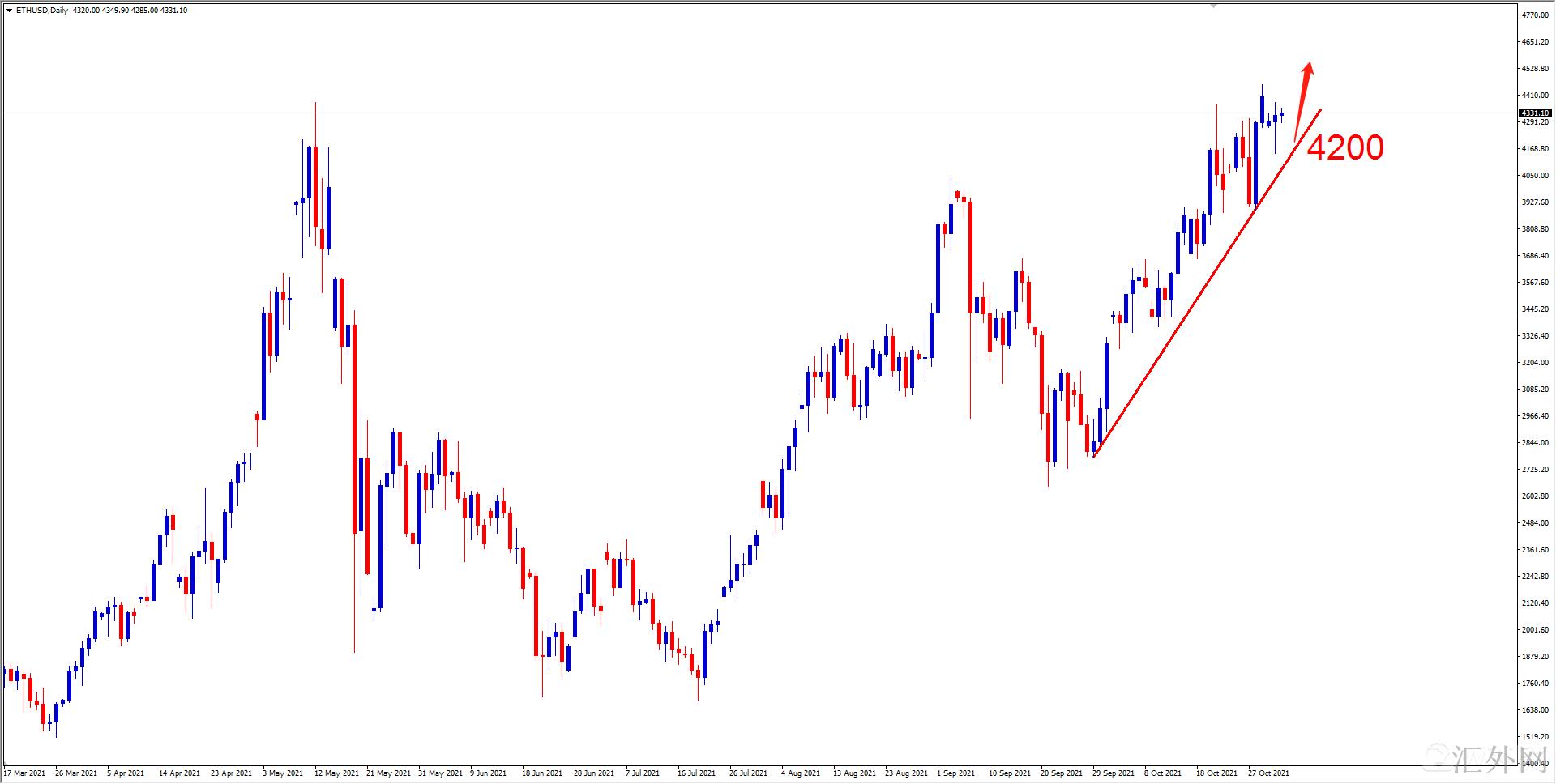Click the 4770.00 label on price axis
This screenshot has width=1556, height=784.
tap(1536, 15)
